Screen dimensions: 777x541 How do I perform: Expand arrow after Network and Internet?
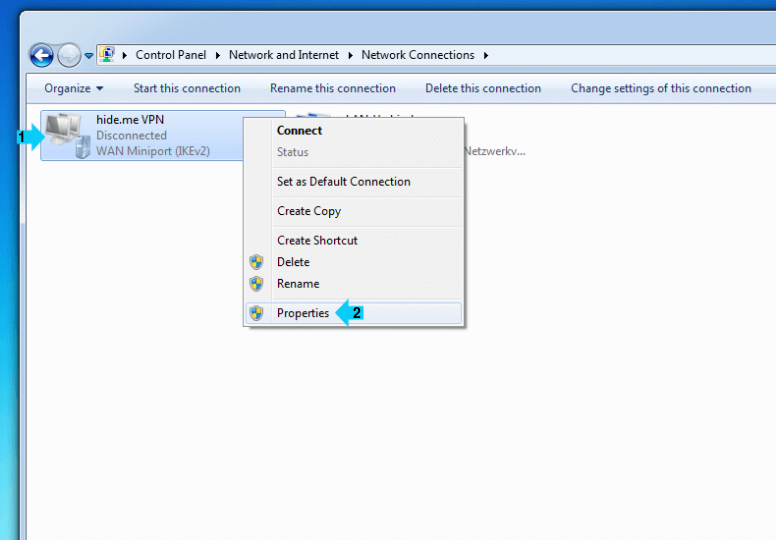(x=350, y=55)
